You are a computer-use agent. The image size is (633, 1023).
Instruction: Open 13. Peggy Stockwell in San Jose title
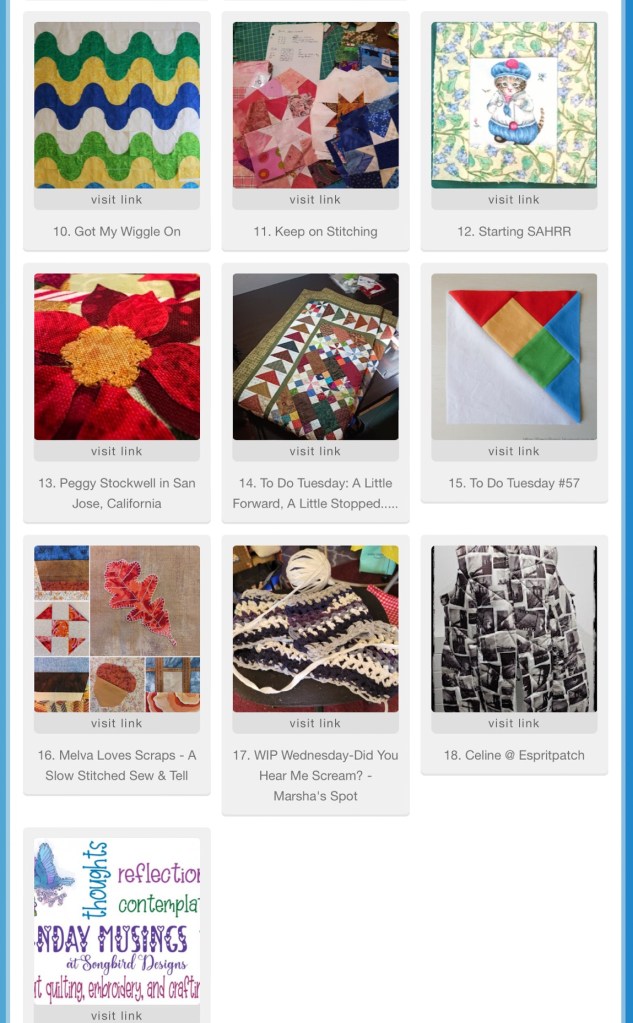tap(117, 493)
